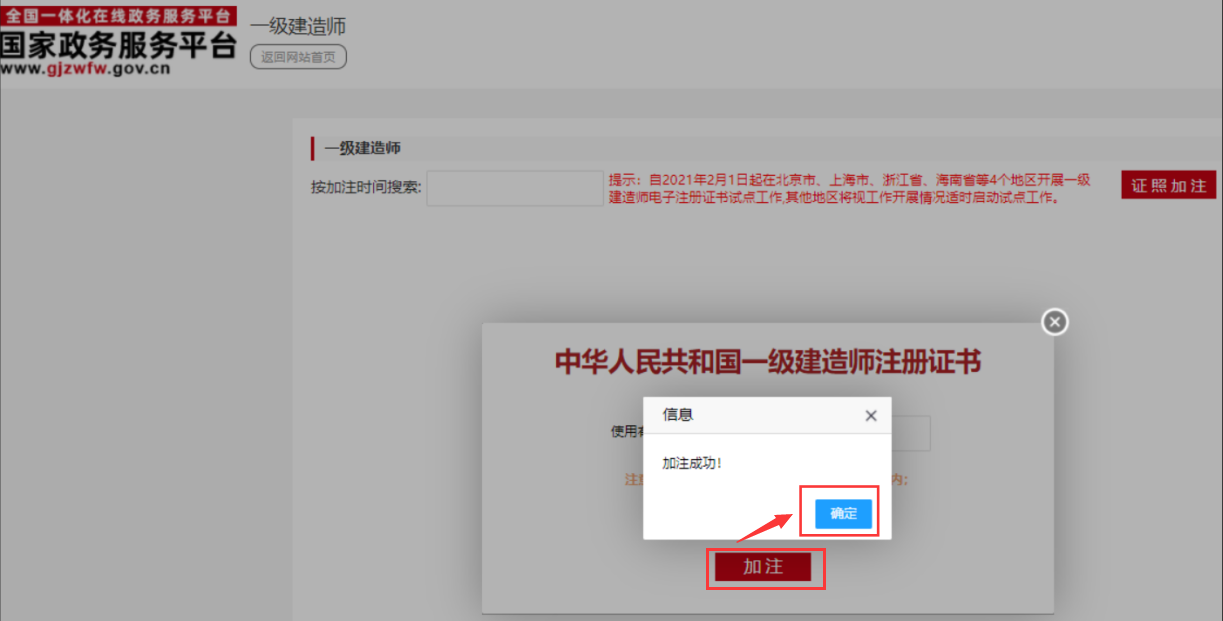Click the blue 确定 button
1223x621 pixels.
click(x=843, y=513)
